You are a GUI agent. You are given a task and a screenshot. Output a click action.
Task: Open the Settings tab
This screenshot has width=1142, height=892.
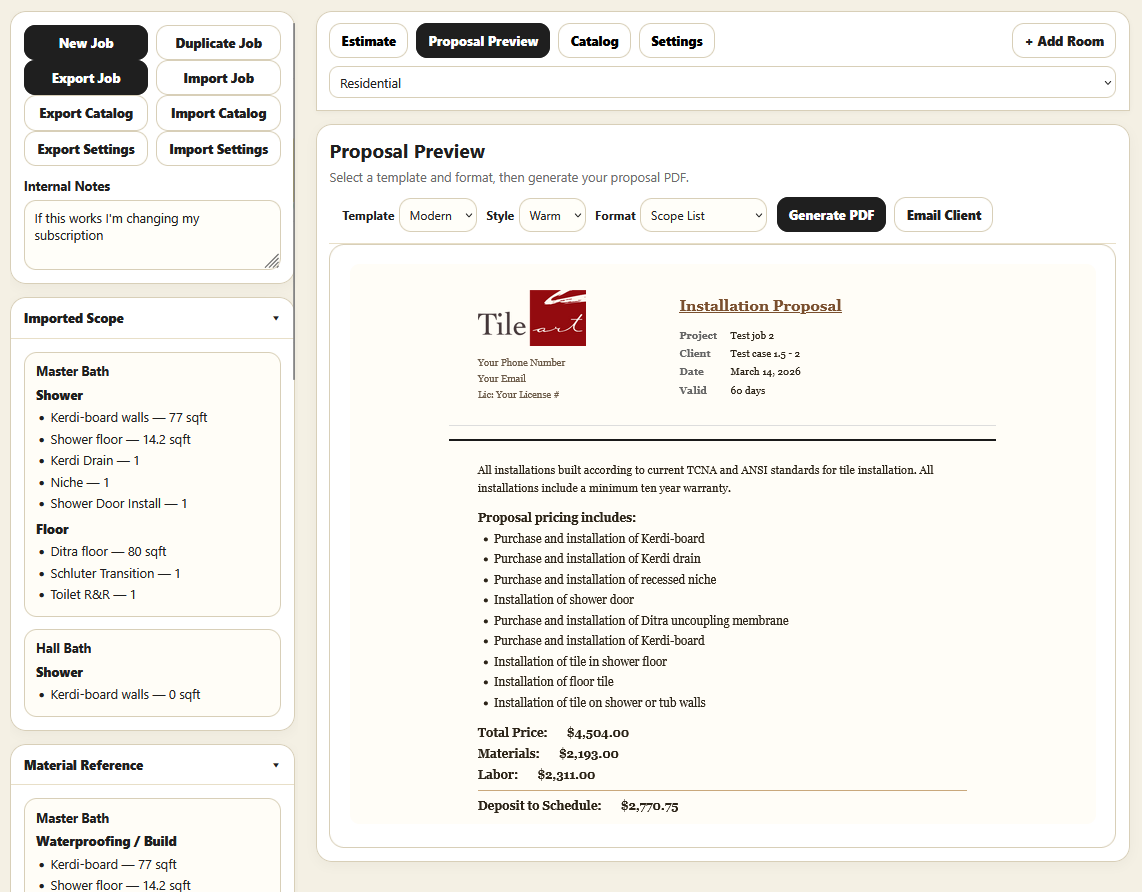(676, 41)
